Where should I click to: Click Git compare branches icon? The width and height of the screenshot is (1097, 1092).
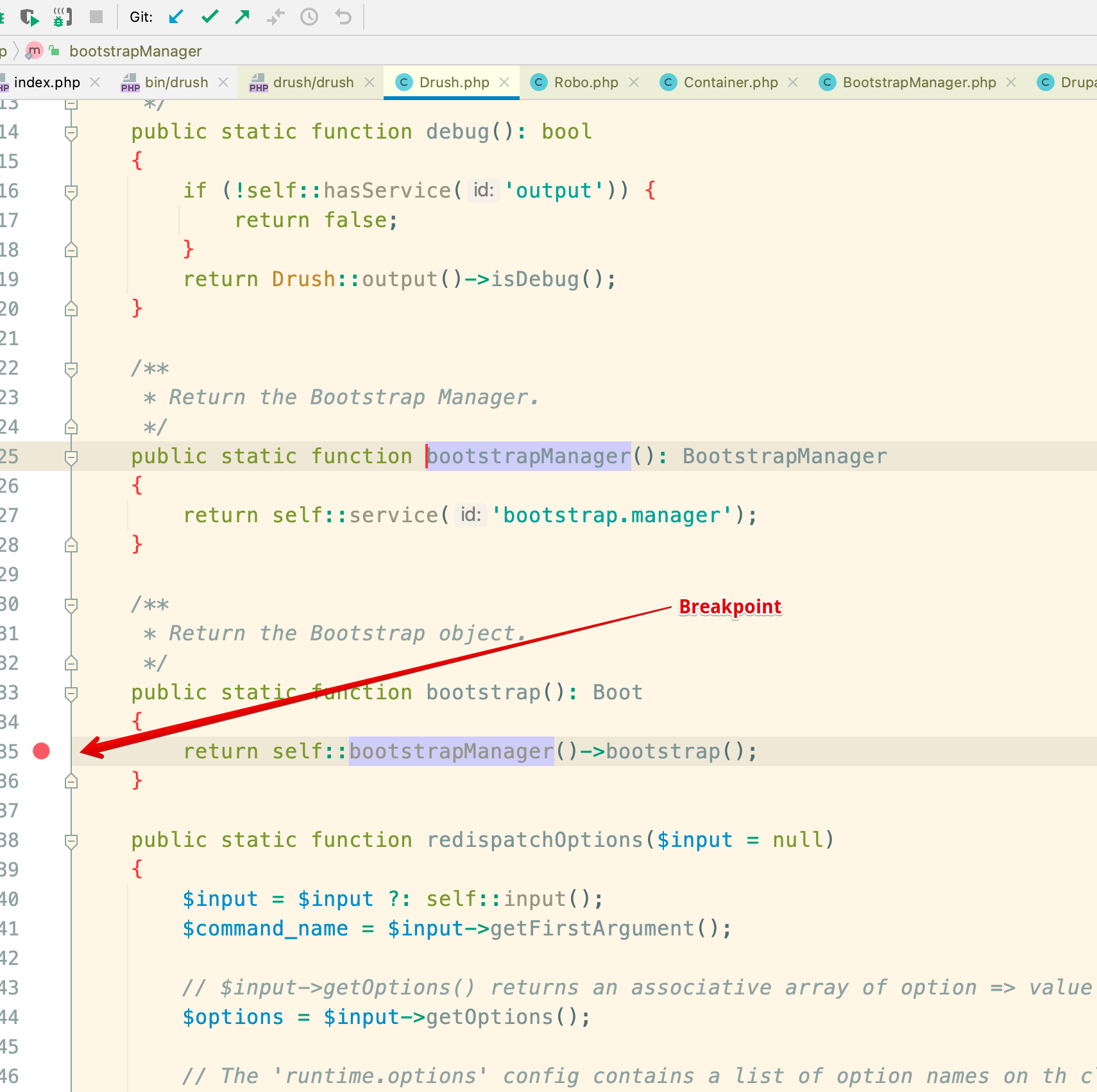(x=276, y=17)
